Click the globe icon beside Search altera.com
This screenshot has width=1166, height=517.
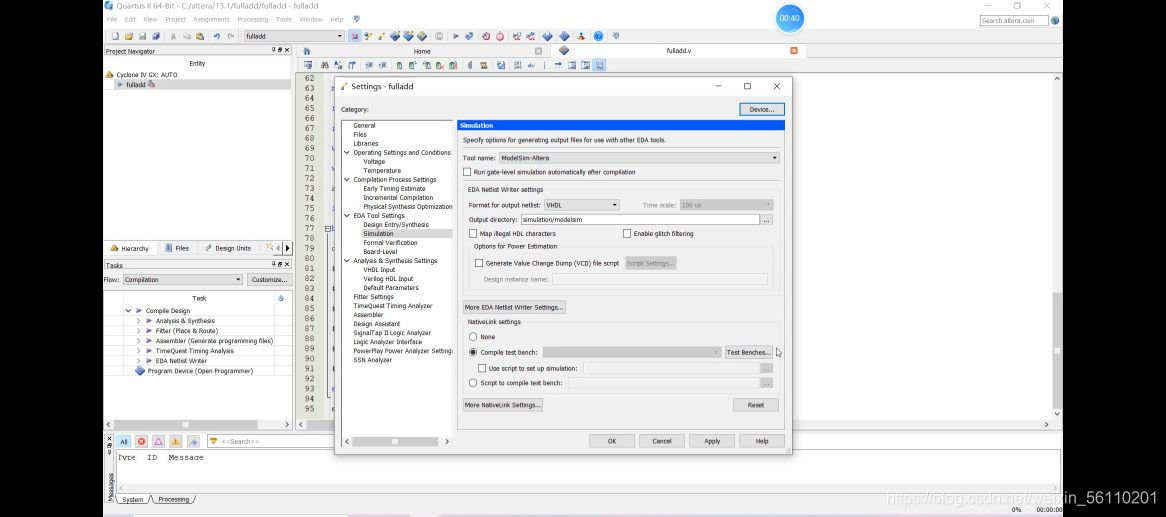(1054, 20)
